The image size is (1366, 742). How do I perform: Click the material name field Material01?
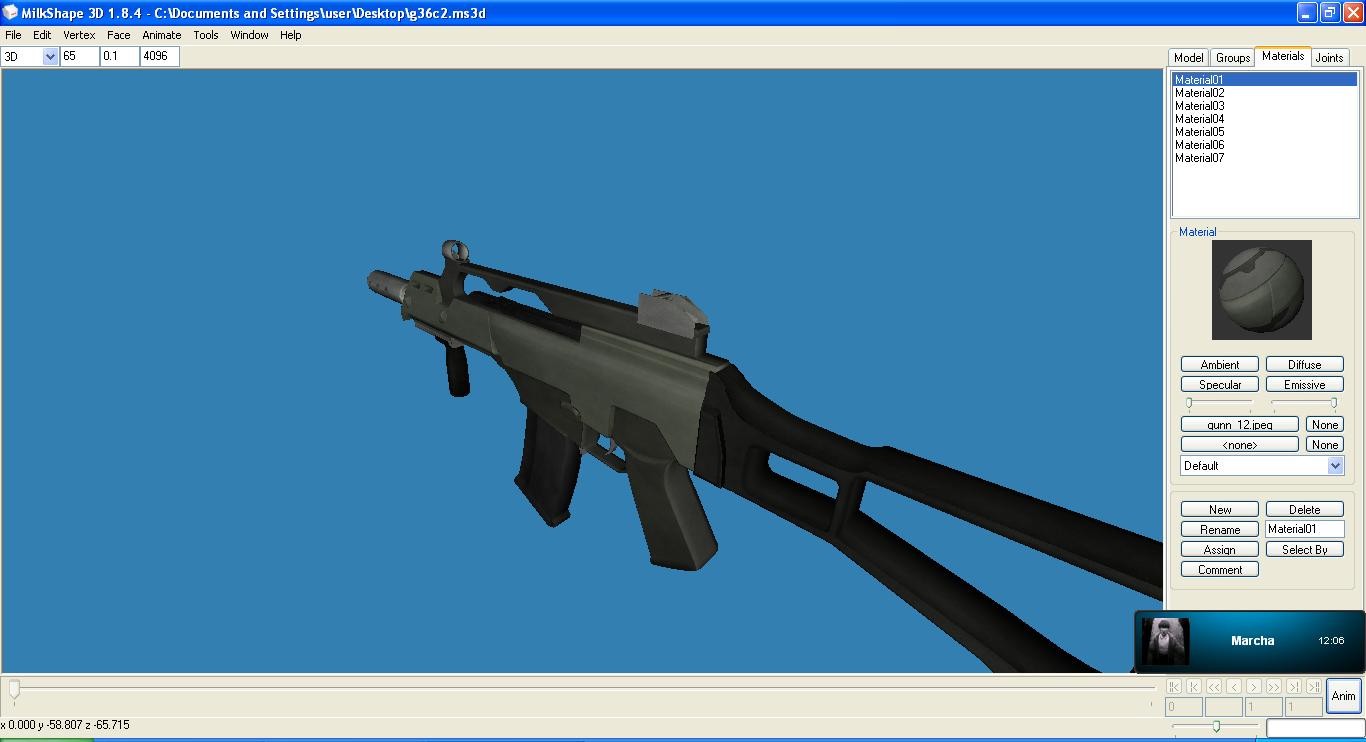(x=1305, y=529)
